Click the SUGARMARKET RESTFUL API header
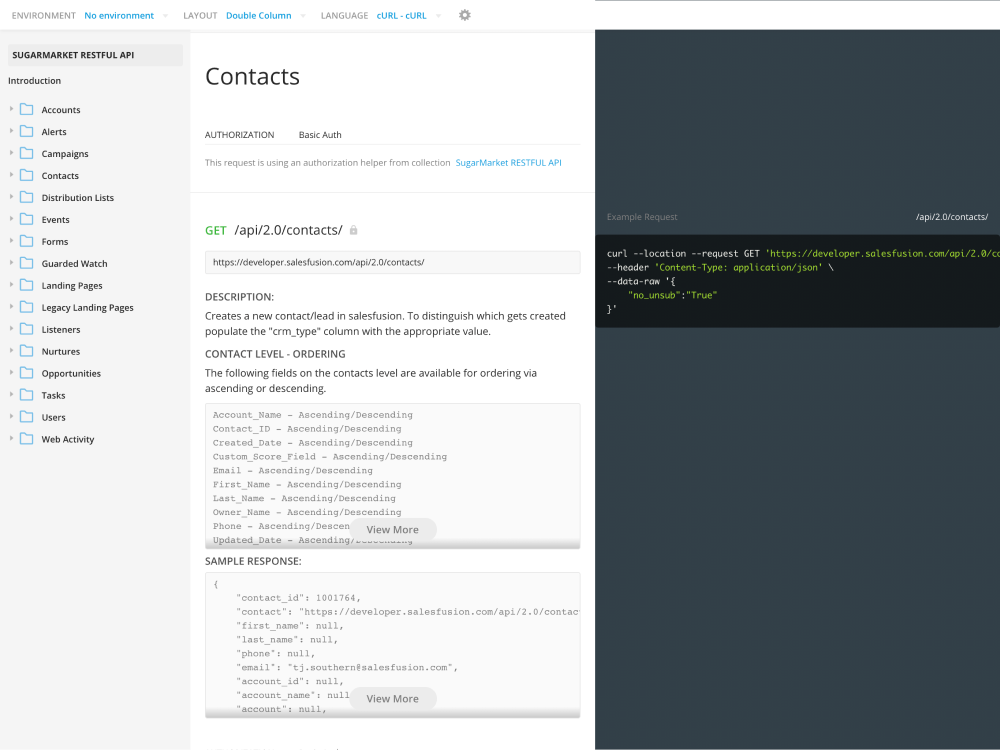This screenshot has width=1000, height=750. (75, 55)
